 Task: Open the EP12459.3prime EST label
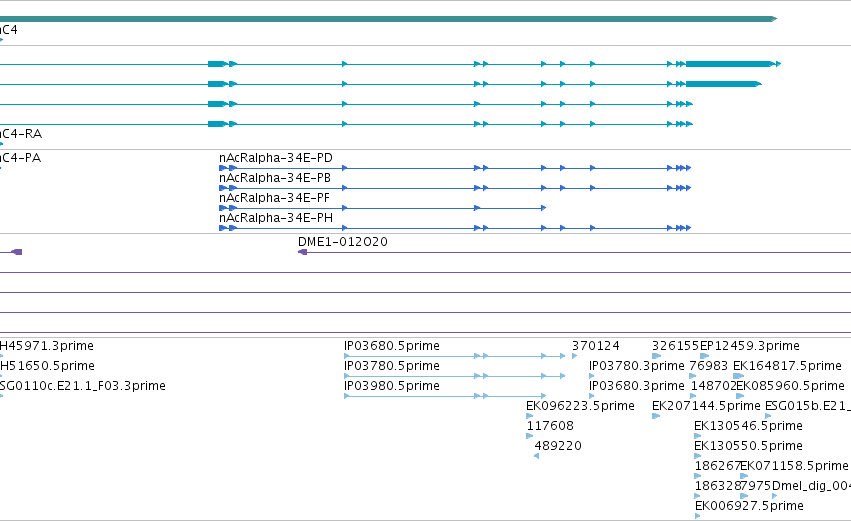[x=750, y=346]
